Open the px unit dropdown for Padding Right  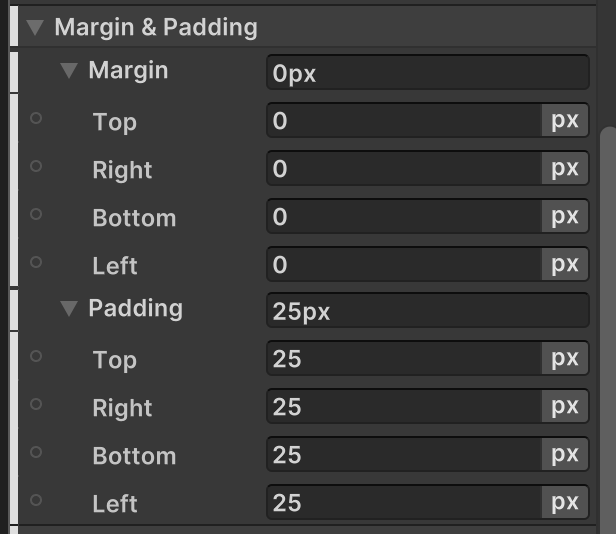click(x=565, y=407)
